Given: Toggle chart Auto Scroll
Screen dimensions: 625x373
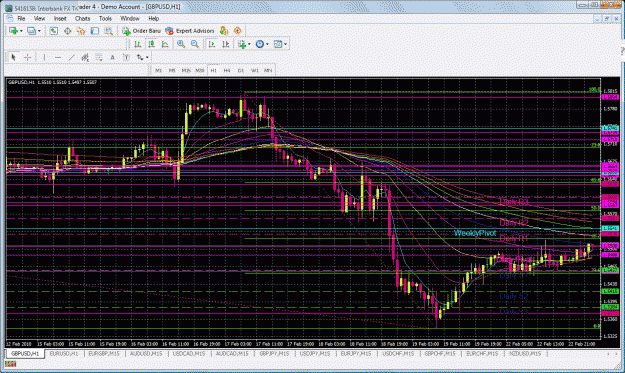Looking at the screenshot, I should [212, 44].
